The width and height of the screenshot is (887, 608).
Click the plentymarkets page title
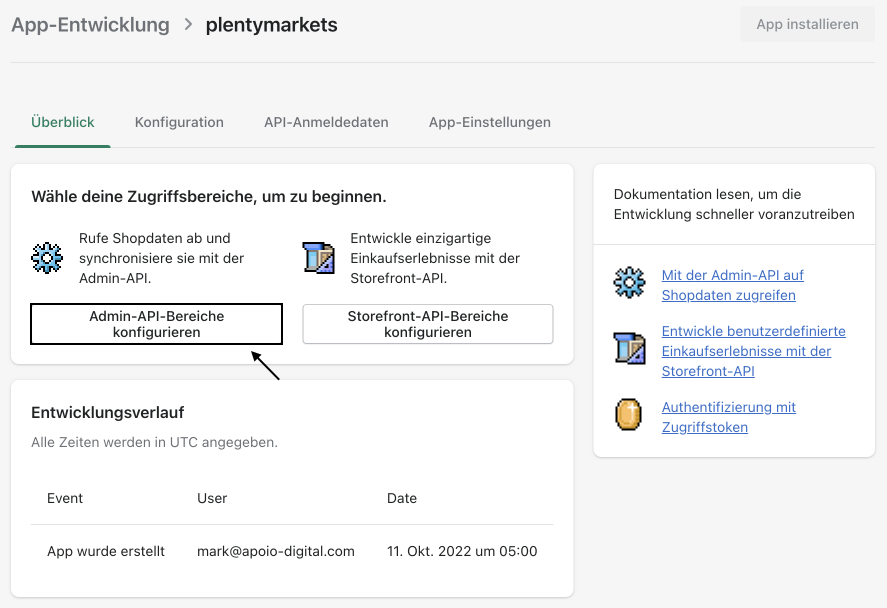(x=272, y=25)
